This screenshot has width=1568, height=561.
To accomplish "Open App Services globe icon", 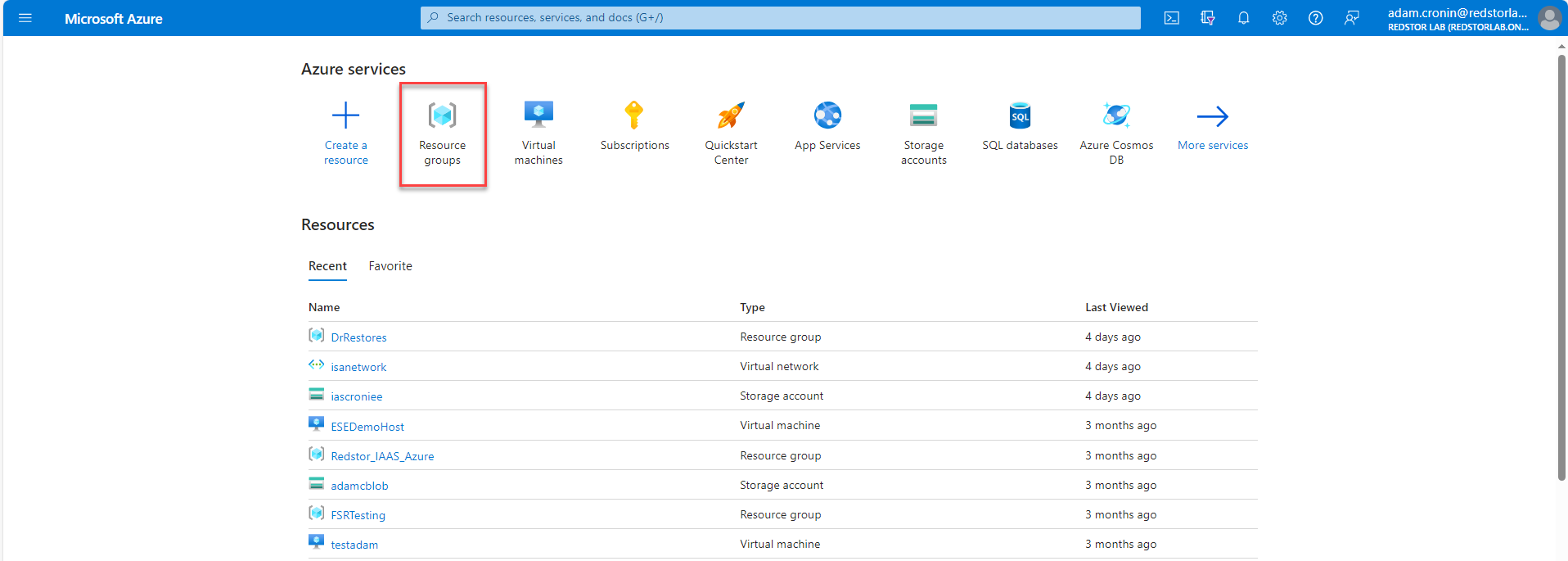I will coord(827,115).
